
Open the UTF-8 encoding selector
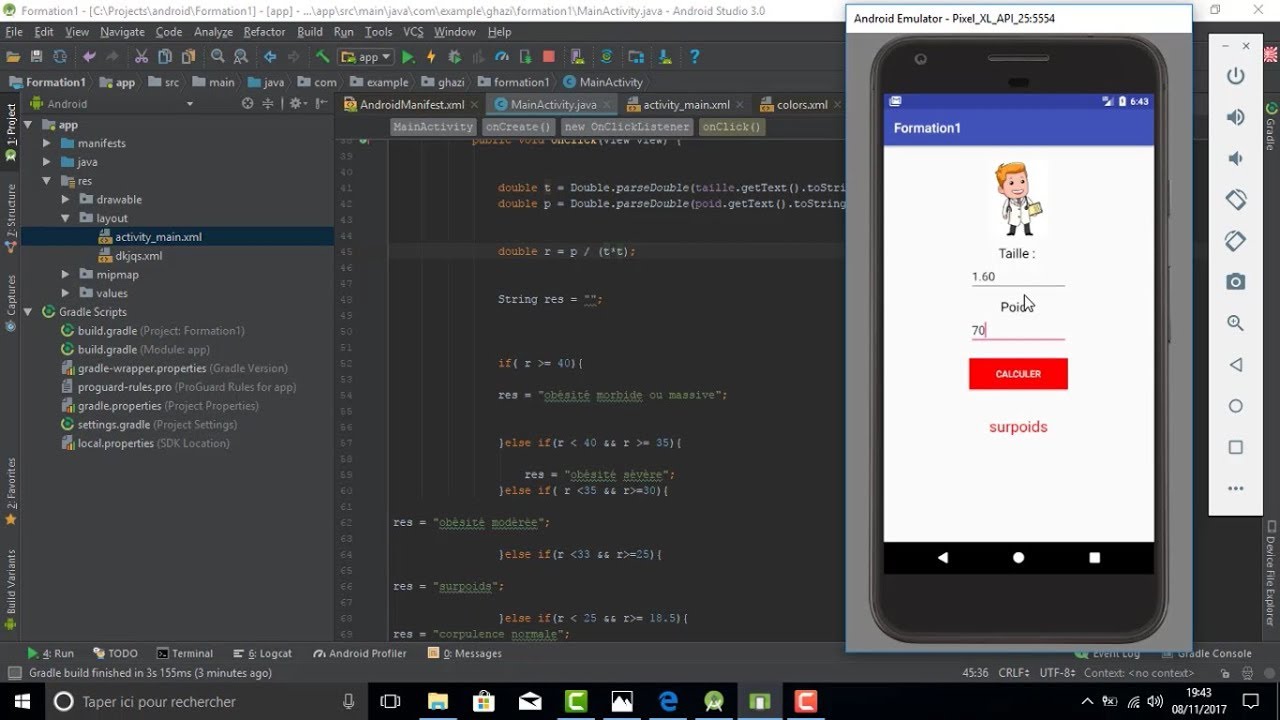tap(1058, 673)
